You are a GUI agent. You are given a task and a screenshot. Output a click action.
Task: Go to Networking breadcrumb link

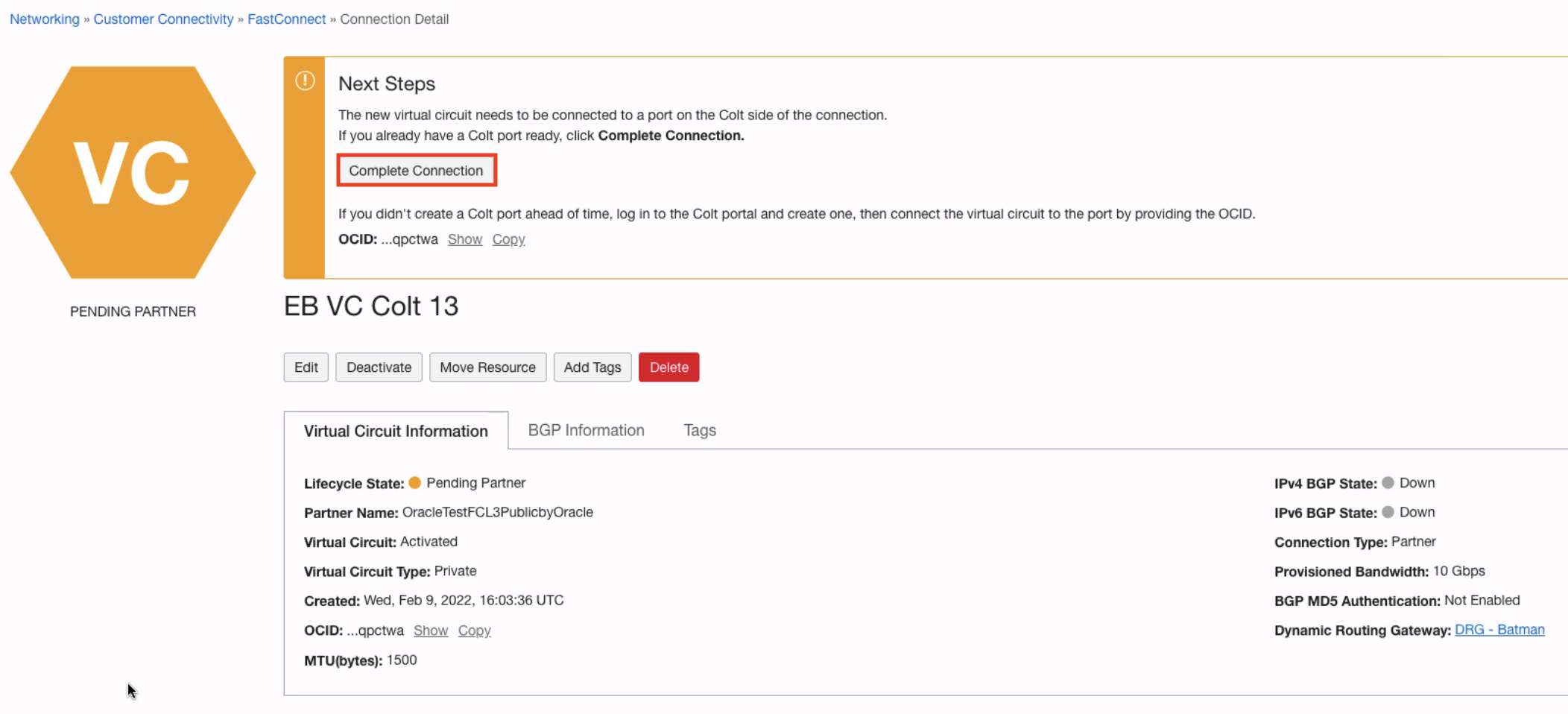point(44,19)
